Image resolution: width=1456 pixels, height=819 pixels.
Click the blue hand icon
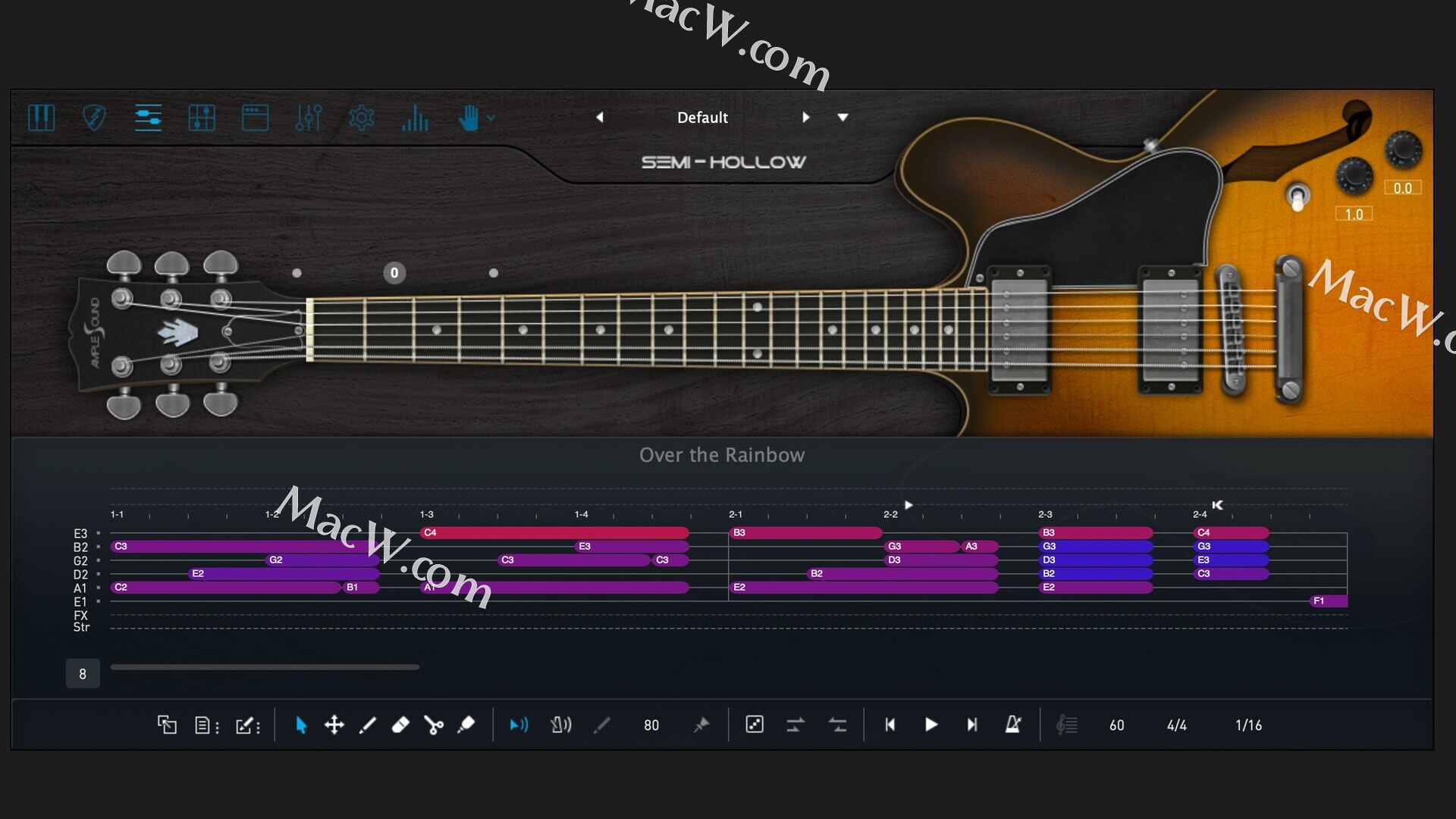click(469, 118)
